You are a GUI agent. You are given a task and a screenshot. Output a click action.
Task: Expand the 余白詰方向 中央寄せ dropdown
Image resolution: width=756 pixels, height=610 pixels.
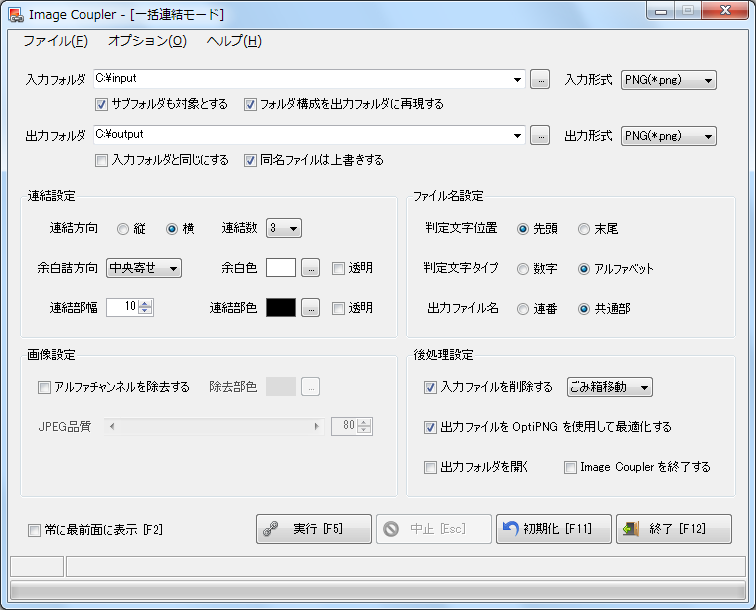tap(144, 268)
